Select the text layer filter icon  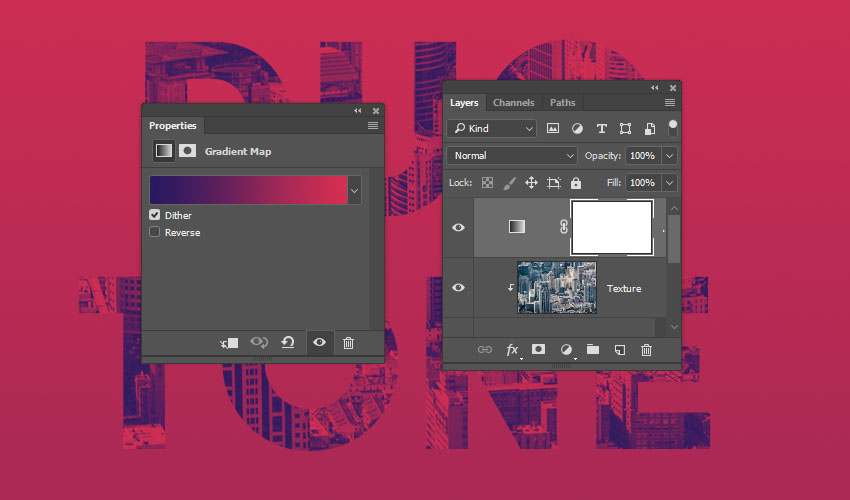click(601, 129)
